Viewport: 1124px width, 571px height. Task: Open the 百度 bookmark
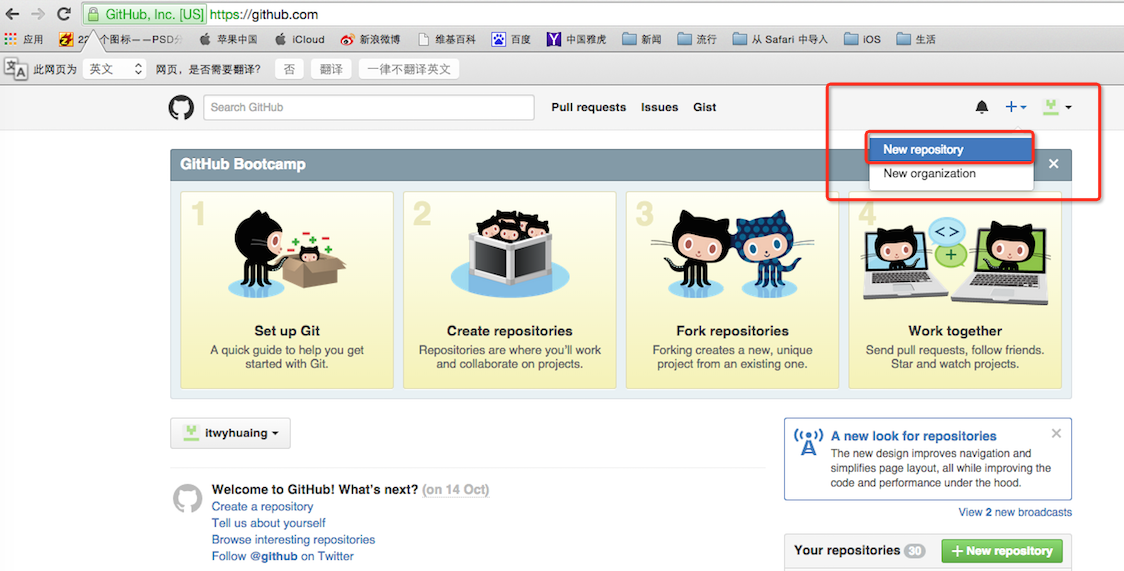click(511, 39)
